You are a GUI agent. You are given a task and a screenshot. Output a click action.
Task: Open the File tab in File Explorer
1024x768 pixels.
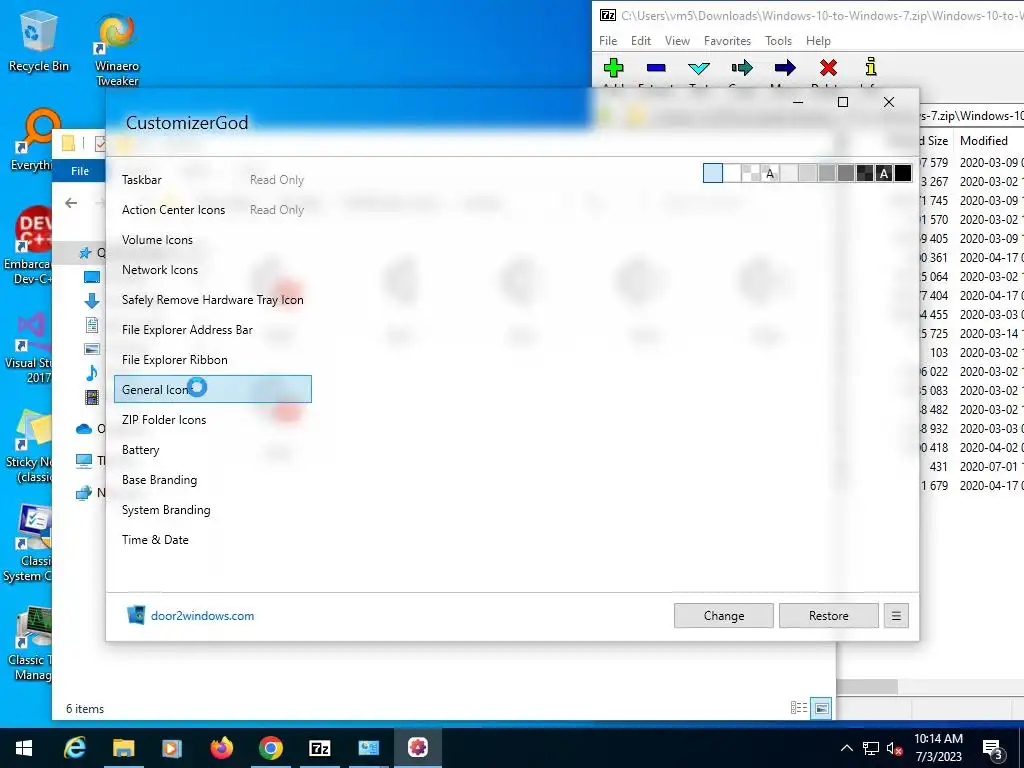click(80, 171)
